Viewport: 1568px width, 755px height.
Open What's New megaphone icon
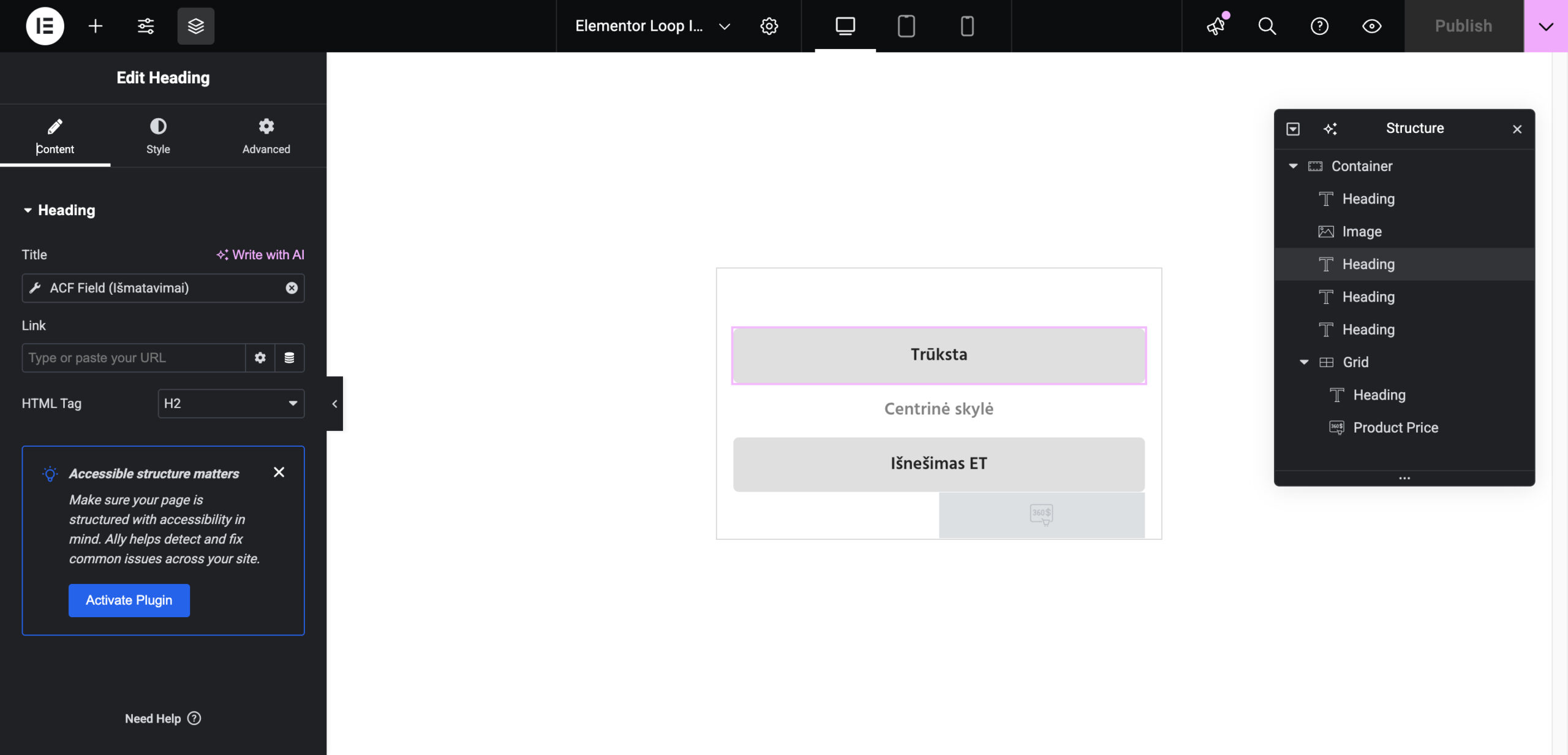pyautogui.click(x=1216, y=26)
